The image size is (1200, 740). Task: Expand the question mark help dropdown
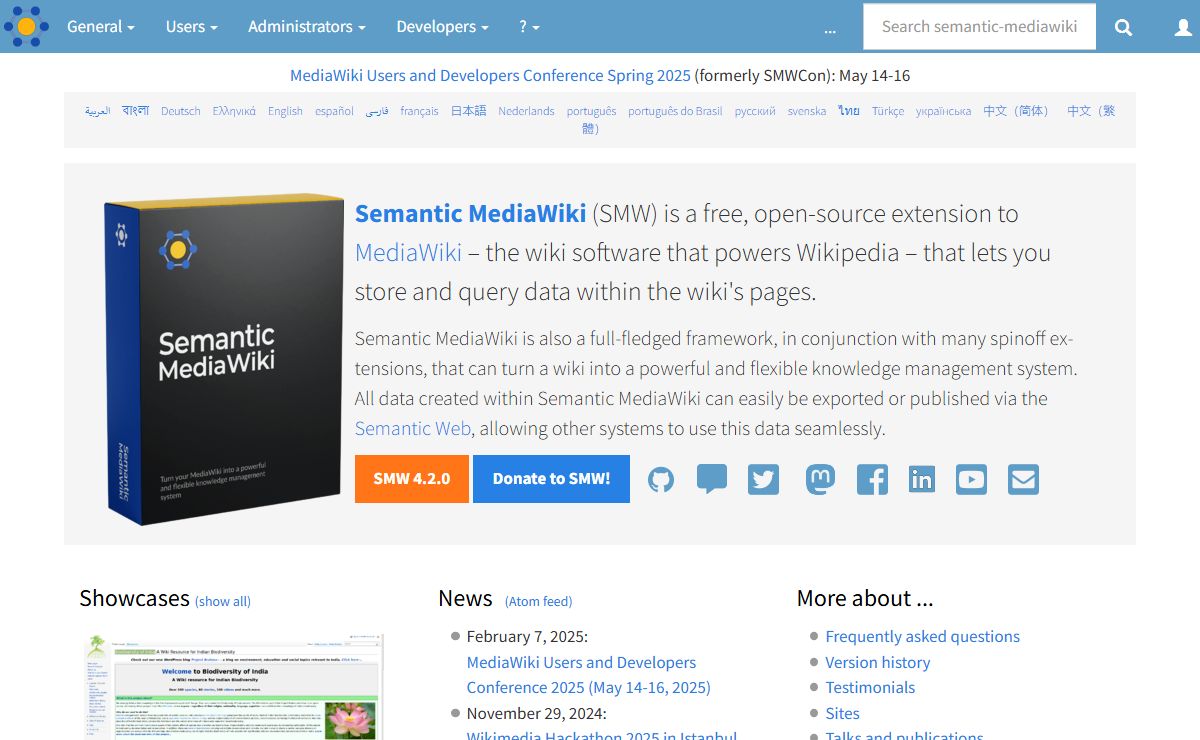click(x=529, y=27)
